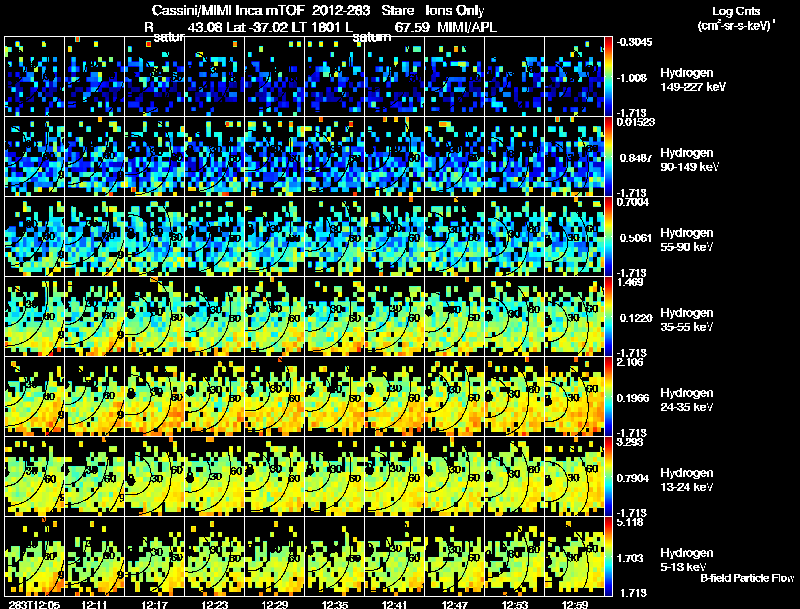Select the Hydrogen 90-149 keV label
The width and height of the screenshot is (800, 609).
[x=689, y=160]
